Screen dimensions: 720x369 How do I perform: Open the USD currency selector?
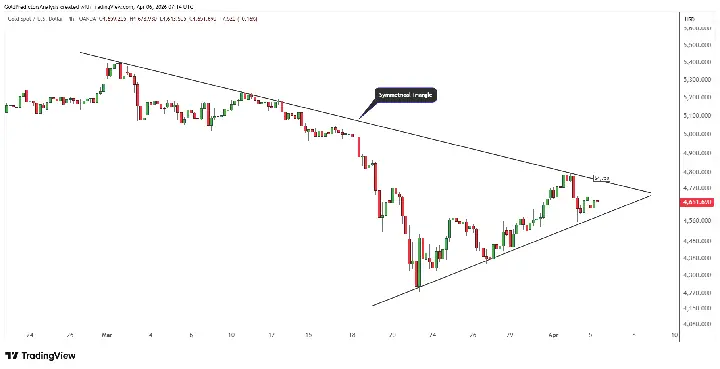coord(689,19)
